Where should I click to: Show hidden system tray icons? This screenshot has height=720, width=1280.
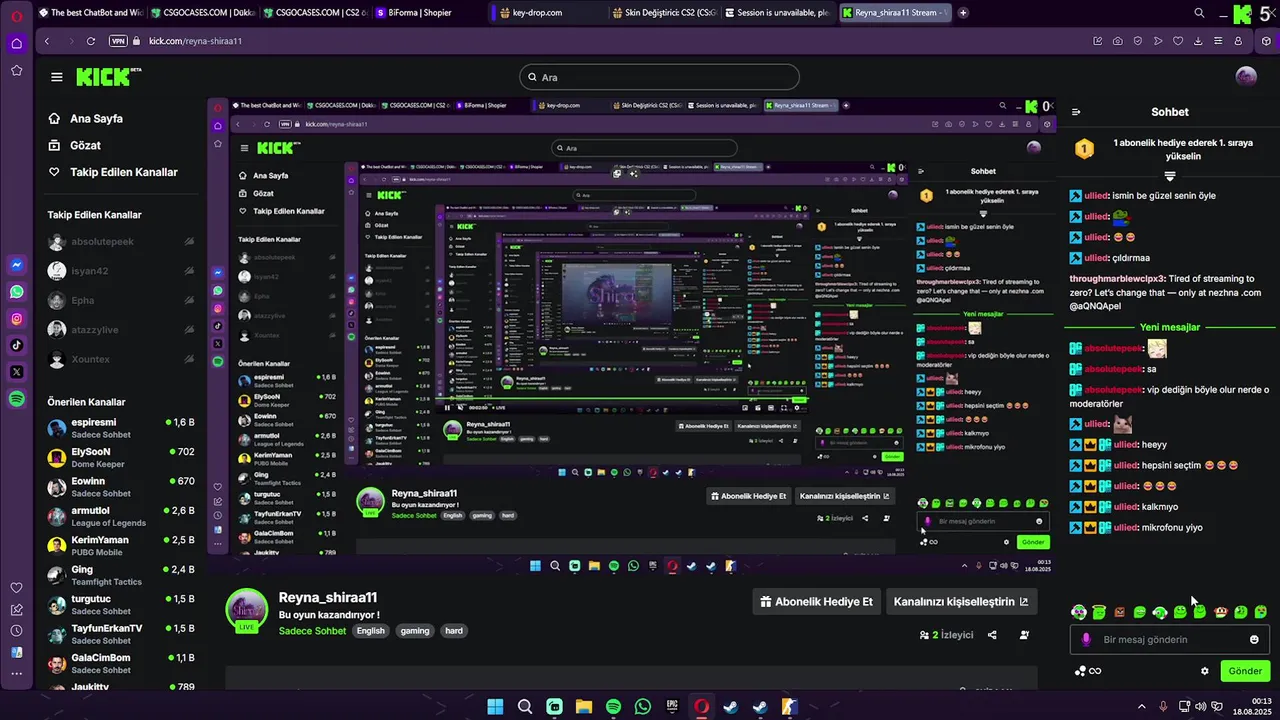tap(1142, 706)
